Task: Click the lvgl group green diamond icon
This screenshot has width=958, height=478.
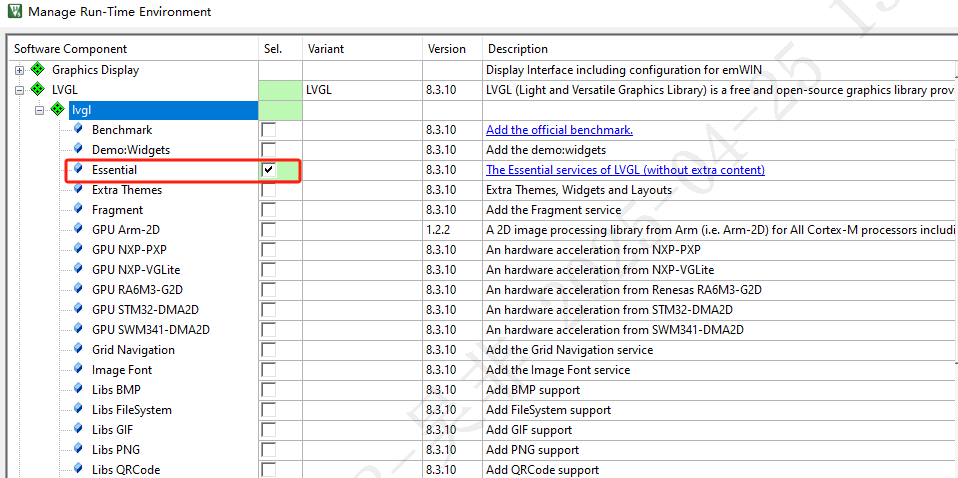Action: (58, 110)
